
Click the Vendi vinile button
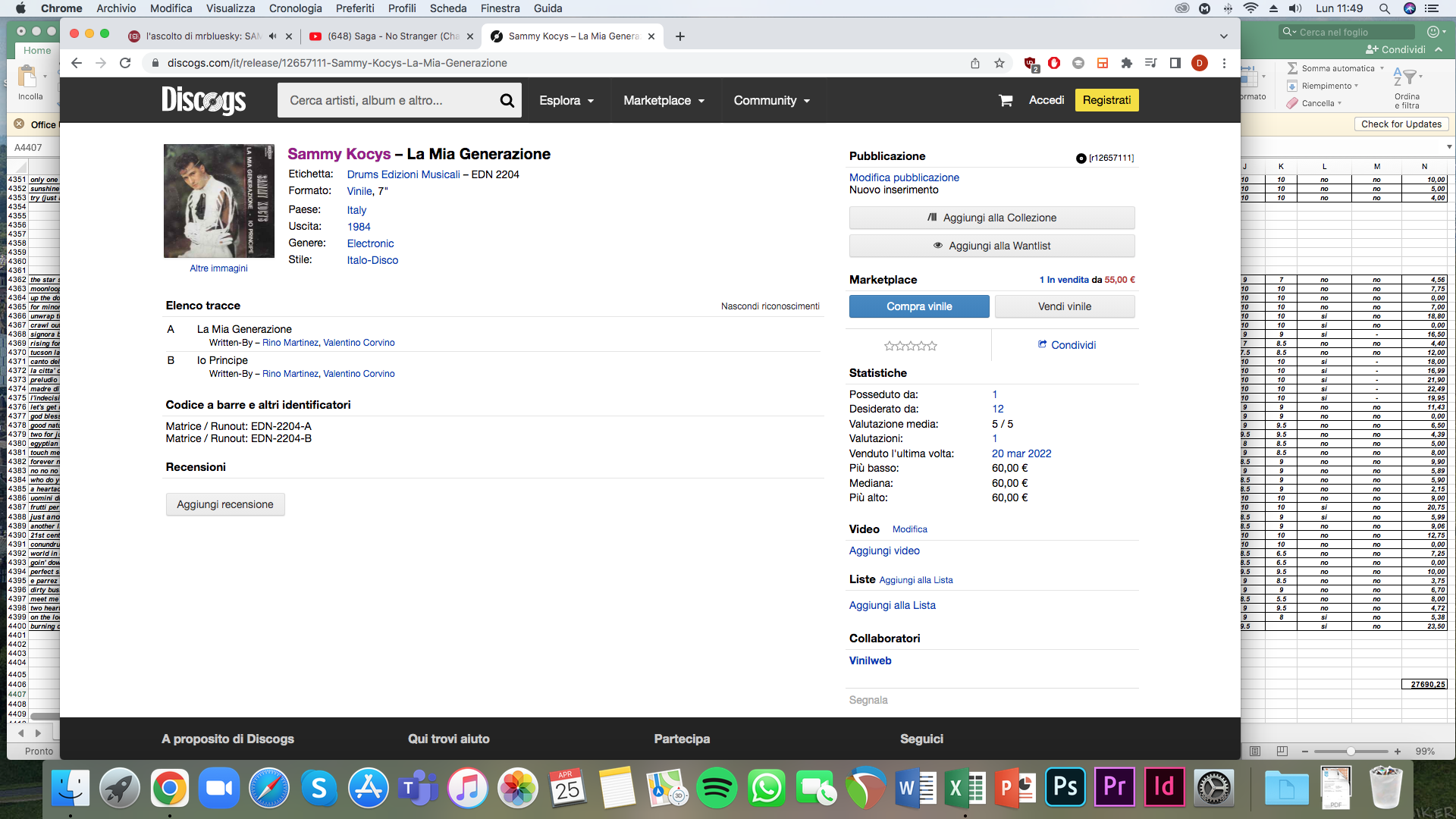tap(1065, 306)
